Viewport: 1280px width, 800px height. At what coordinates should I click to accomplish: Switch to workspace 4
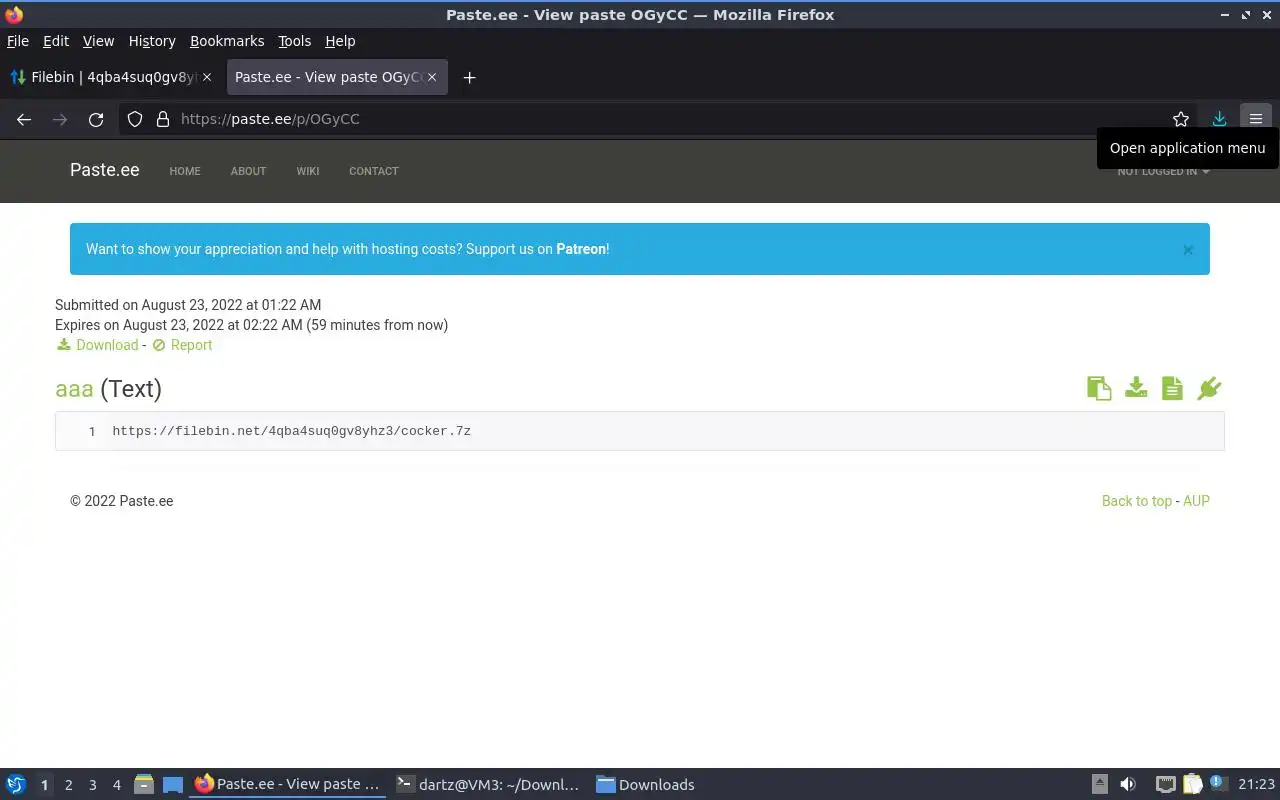click(116, 785)
